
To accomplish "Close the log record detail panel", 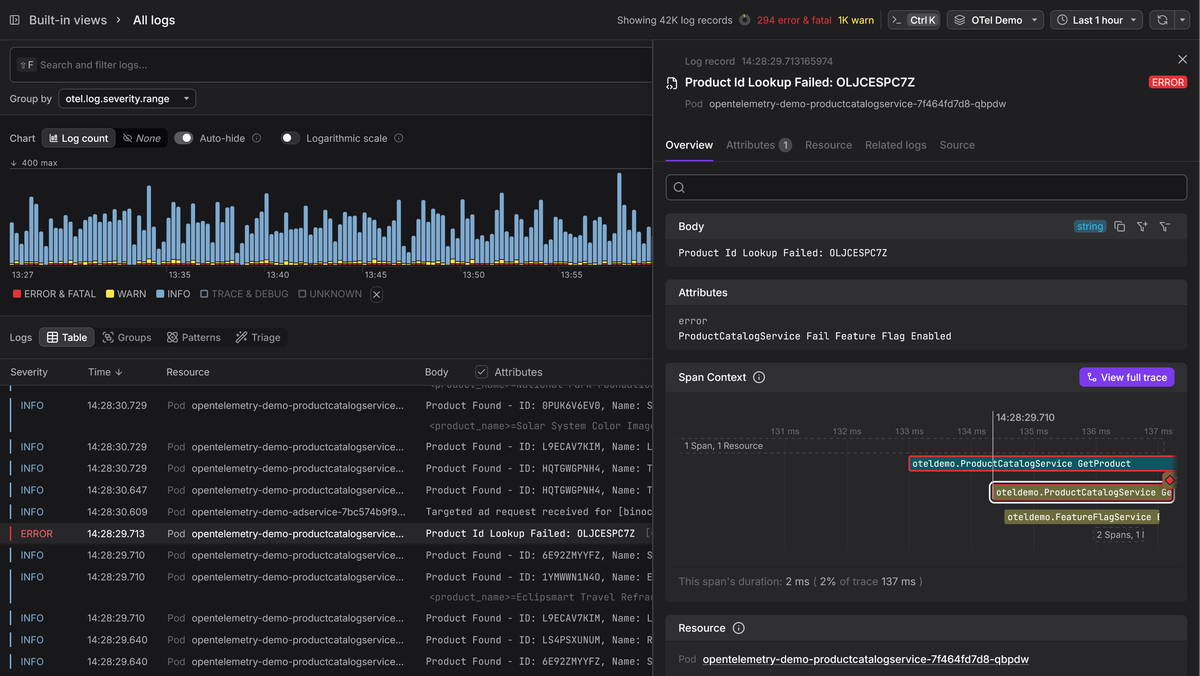I will click(x=1183, y=60).
